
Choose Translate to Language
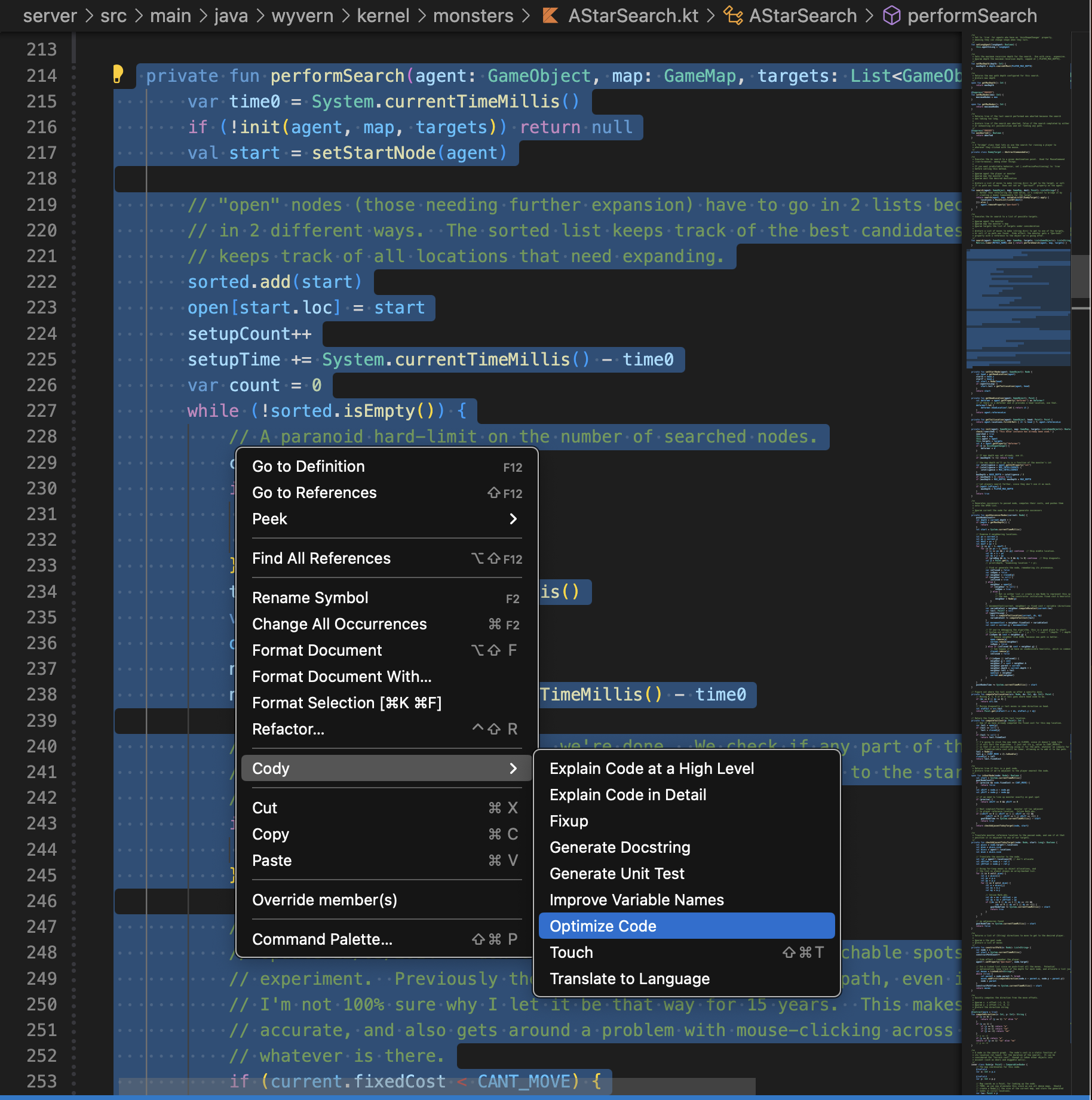[686, 979]
